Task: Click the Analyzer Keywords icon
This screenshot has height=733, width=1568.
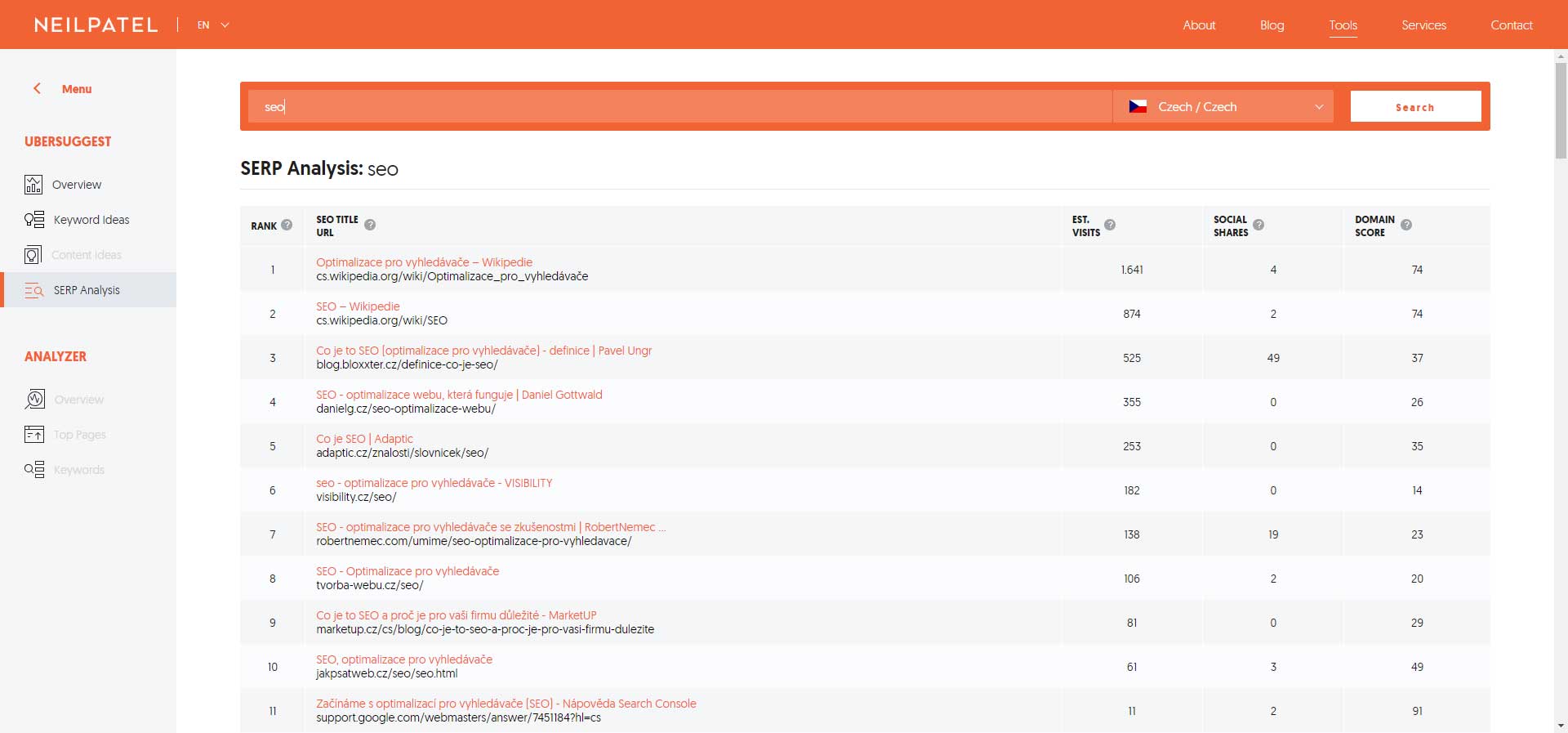Action: [34, 470]
